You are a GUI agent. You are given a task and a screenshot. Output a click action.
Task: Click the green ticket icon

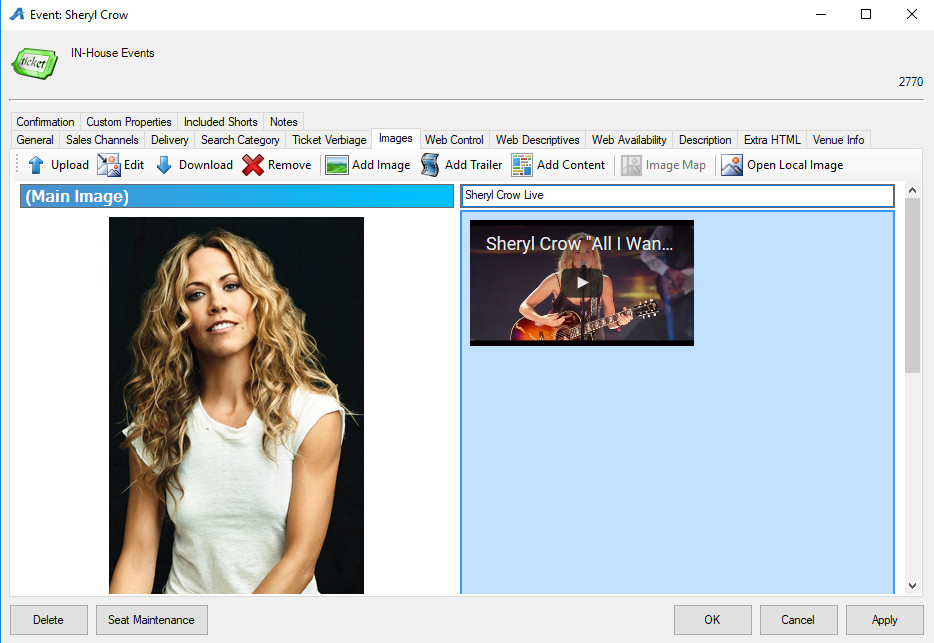pyautogui.click(x=35, y=63)
